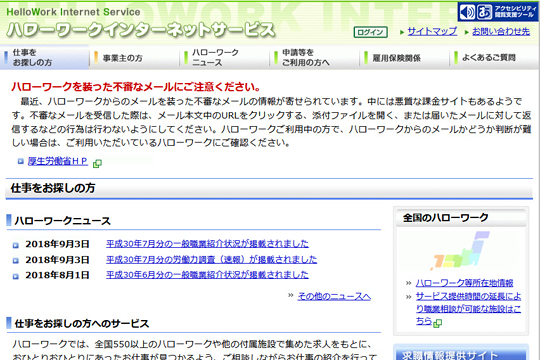Viewport: 540px width, 360px height.
Task: Select the 申請等をご利用の方へ navigation tab
Action: 315,58
